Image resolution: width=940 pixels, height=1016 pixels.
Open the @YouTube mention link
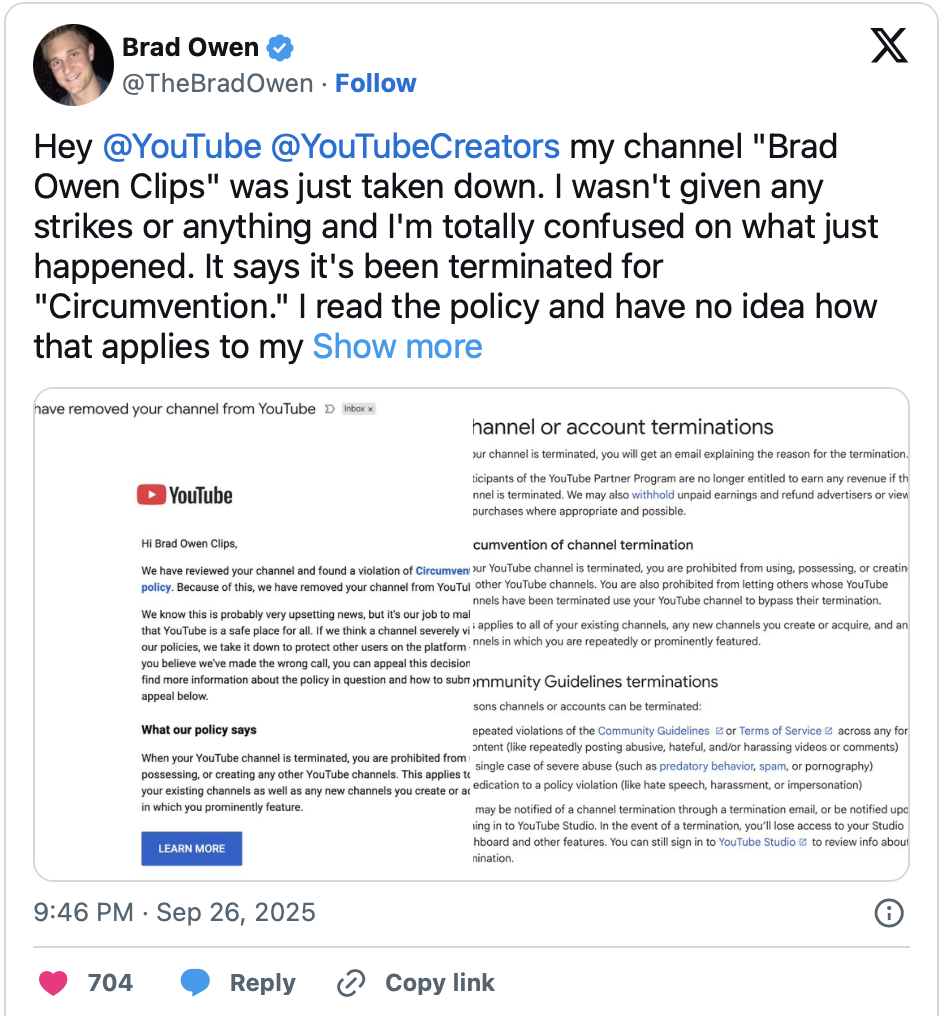click(182, 146)
